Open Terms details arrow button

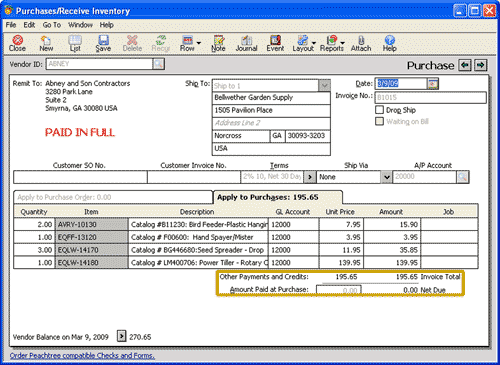(310, 177)
